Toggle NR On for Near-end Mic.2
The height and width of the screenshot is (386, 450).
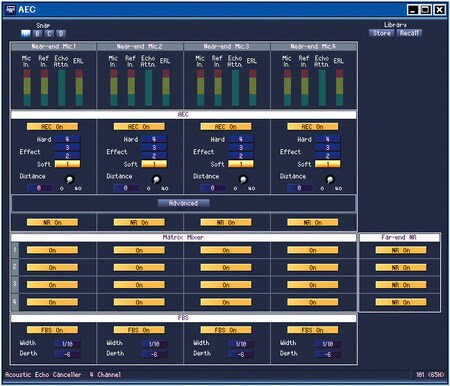139,222
